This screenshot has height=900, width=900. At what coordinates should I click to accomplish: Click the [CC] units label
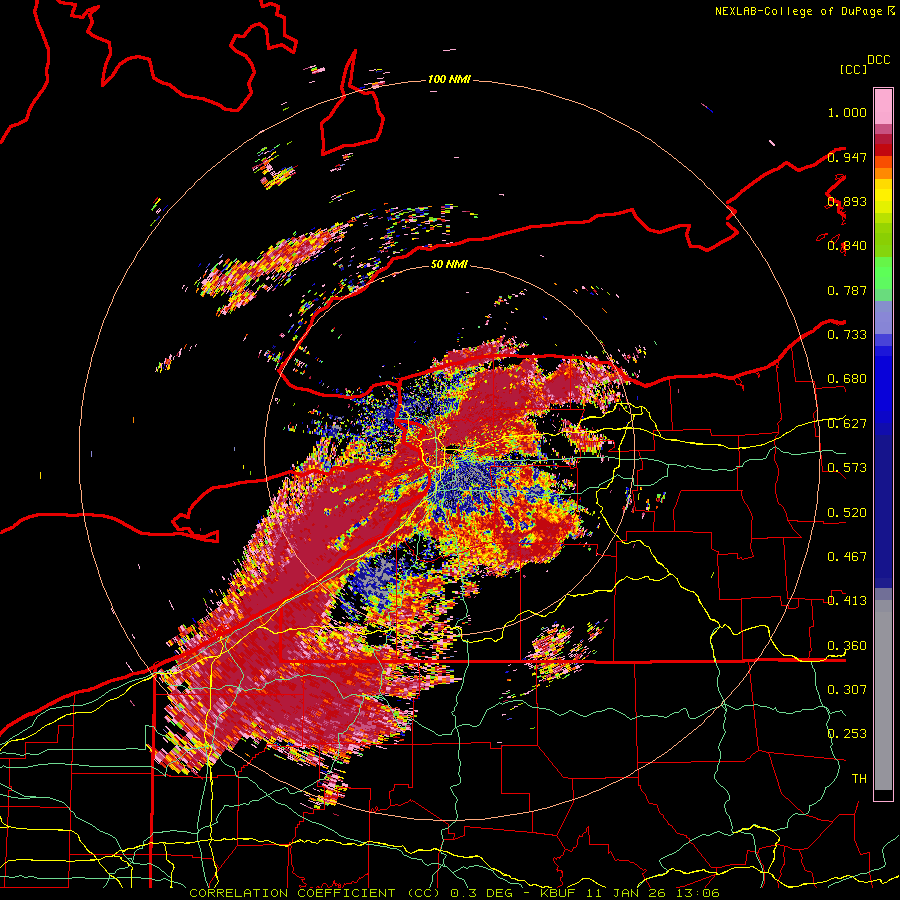[854, 69]
